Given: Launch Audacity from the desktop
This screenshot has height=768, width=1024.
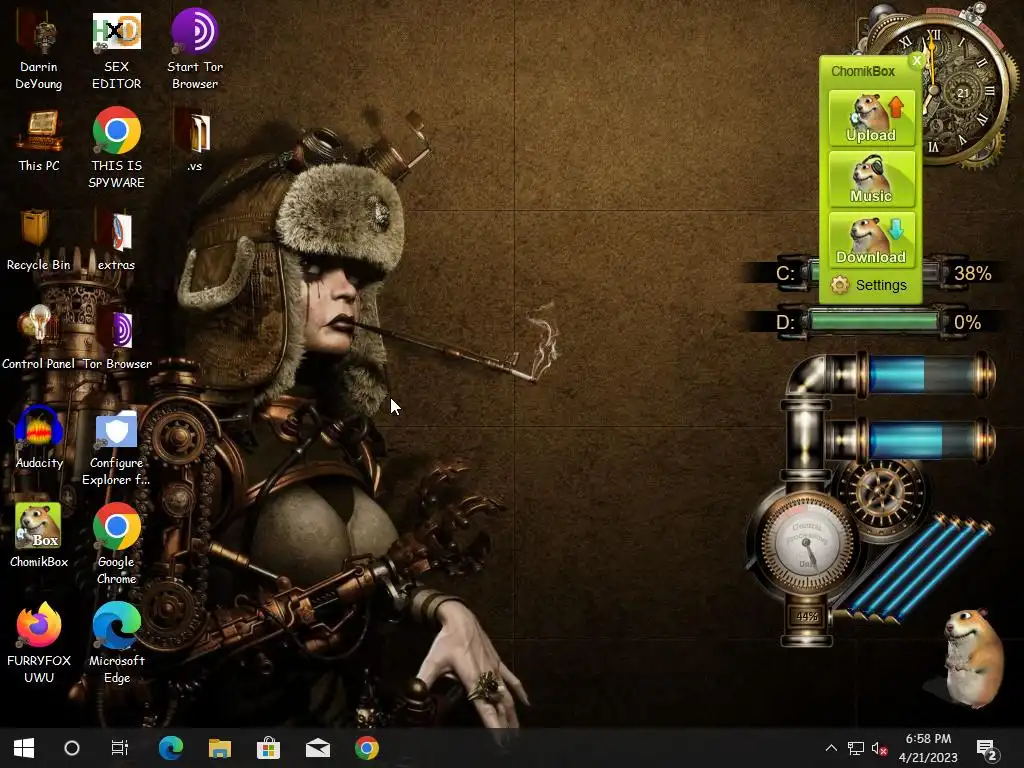Looking at the screenshot, I should point(39,439).
